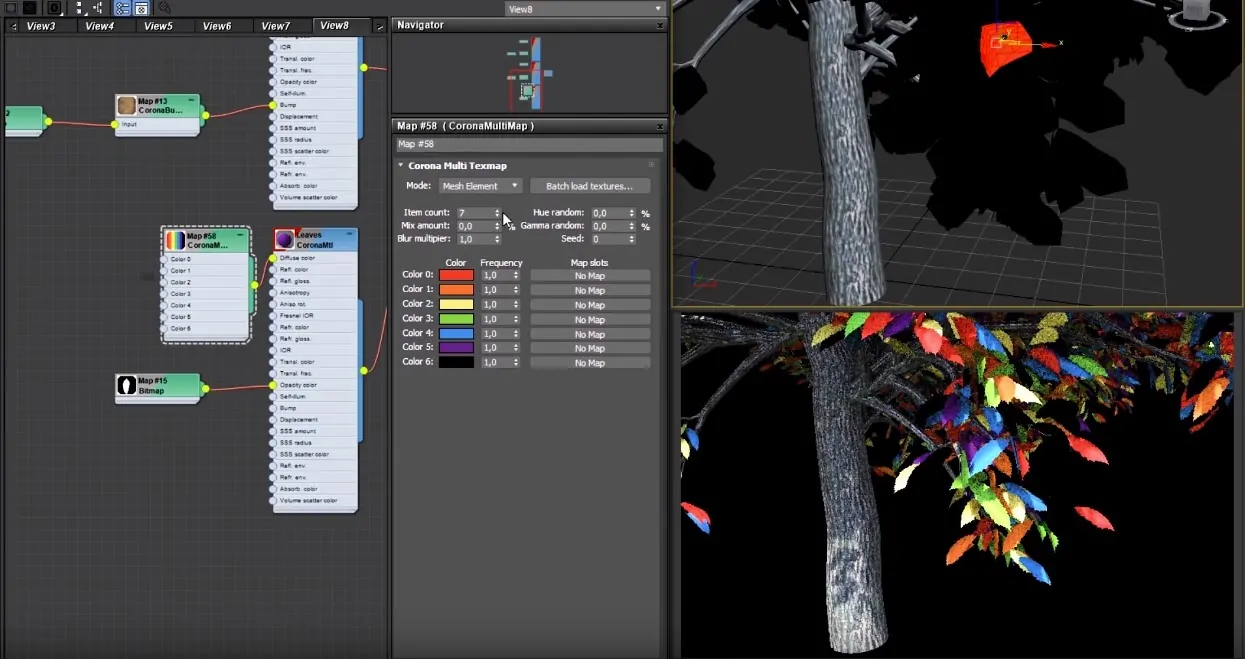Image resolution: width=1245 pixels, height=659 pixels.
Task: Switch to the View3 tab
Action: coord(40,26)
